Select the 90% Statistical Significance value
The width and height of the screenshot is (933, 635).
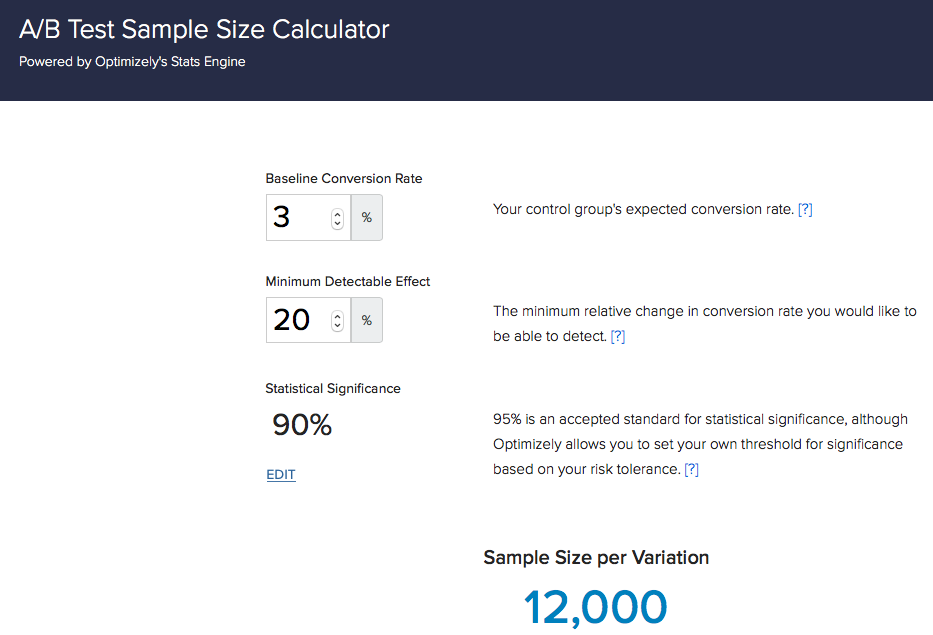(x=302, y=425)
